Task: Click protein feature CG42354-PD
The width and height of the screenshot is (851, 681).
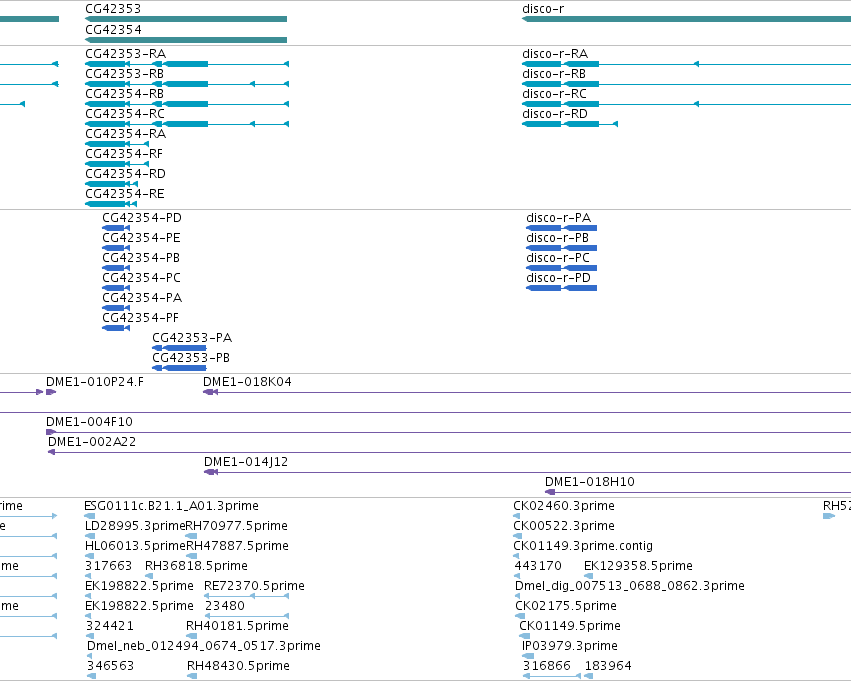Action: point(142,218)
